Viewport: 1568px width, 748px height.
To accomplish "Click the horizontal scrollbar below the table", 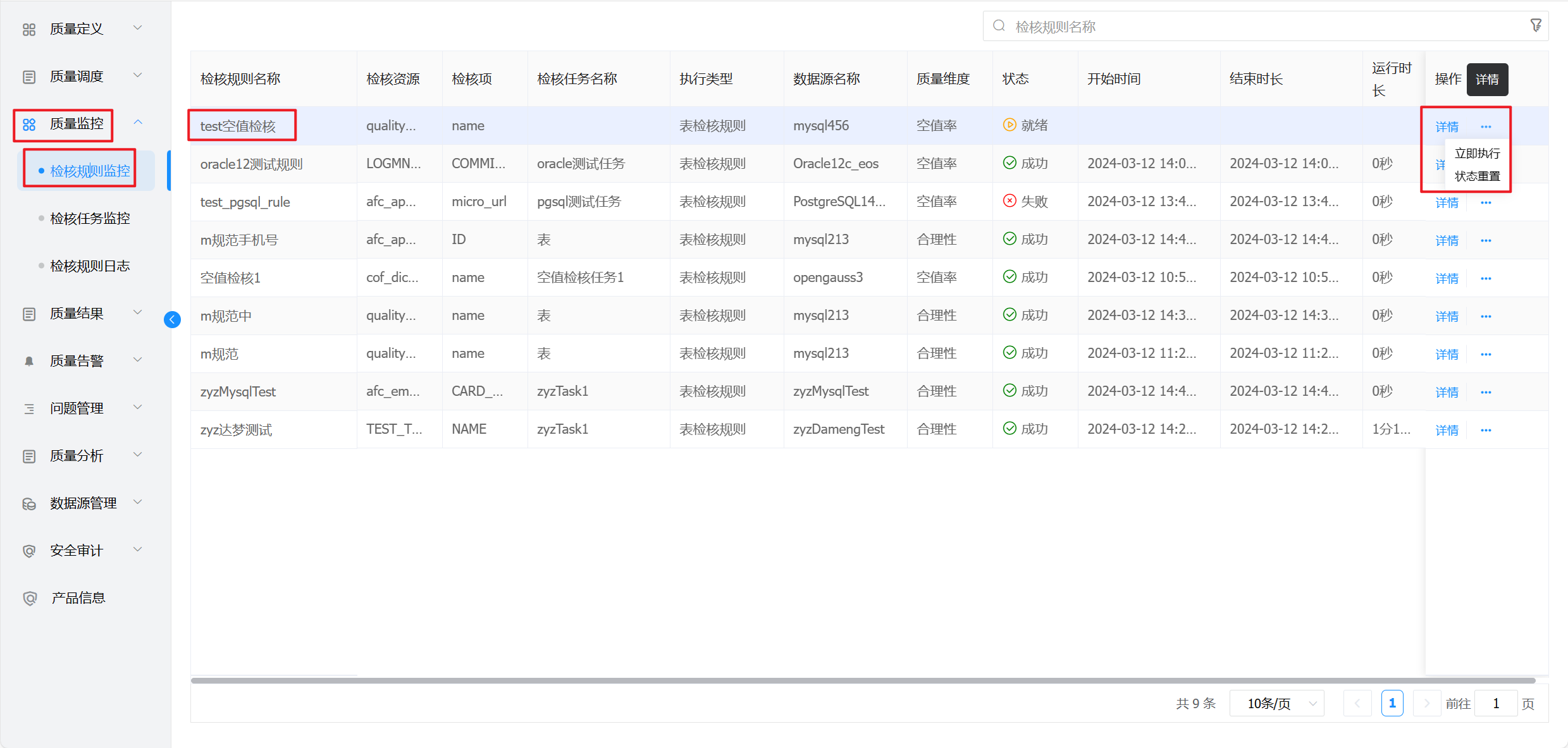I will tap(863, 680).
